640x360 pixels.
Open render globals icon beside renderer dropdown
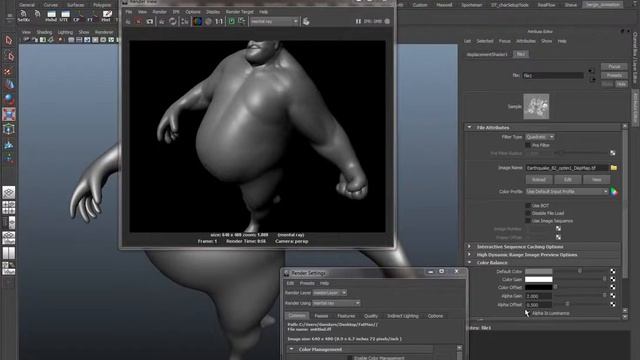click(x=306, y=21)
